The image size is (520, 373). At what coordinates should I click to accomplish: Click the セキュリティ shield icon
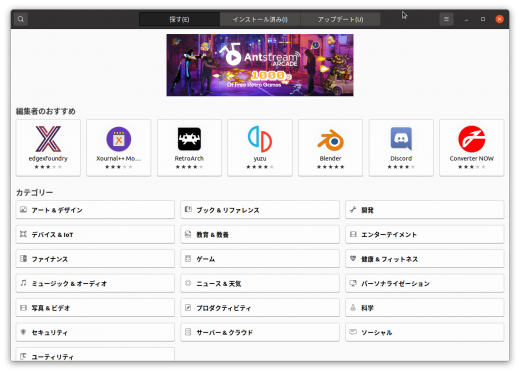(23, 332)
